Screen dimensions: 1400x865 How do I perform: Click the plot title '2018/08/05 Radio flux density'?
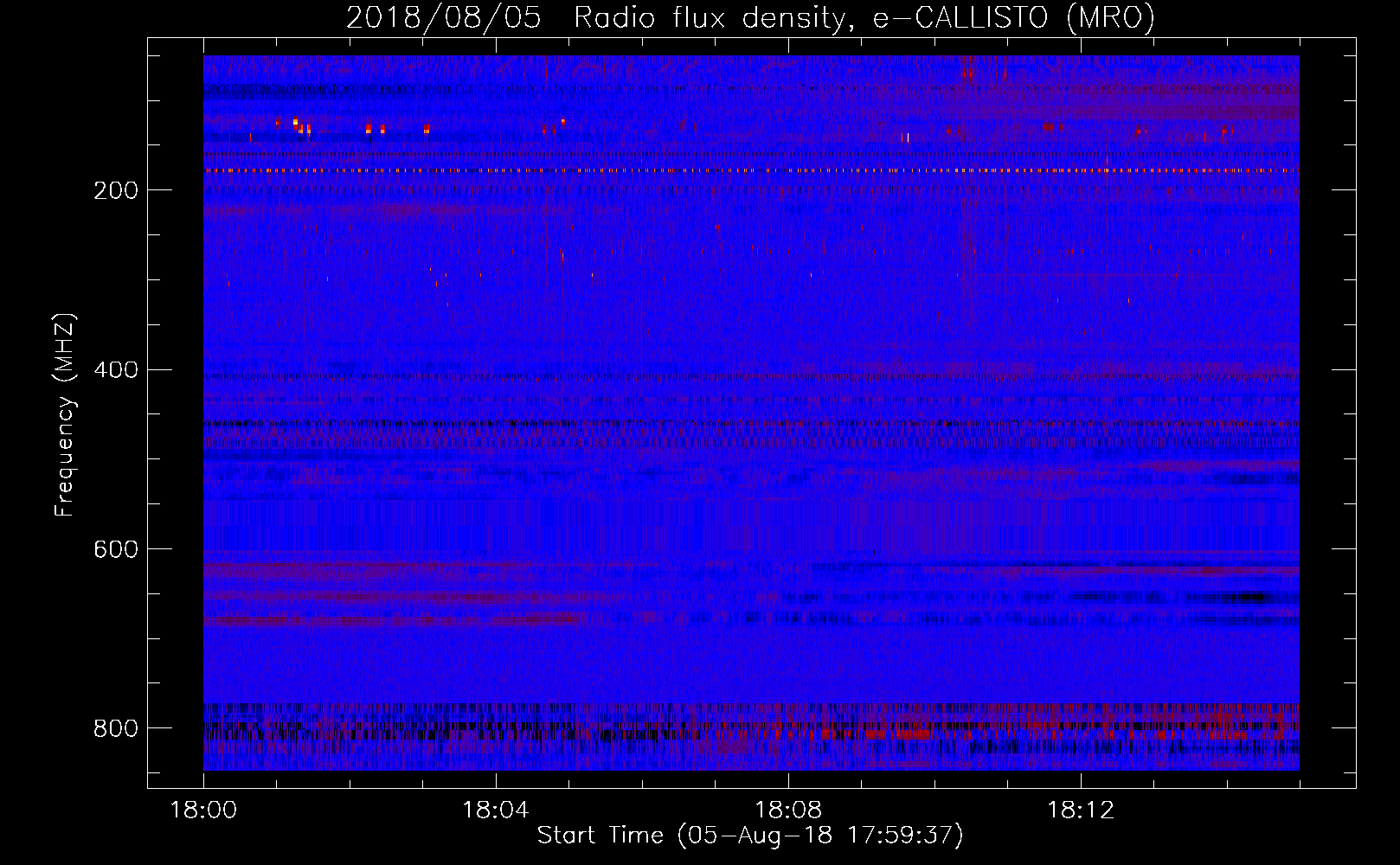(x=750, y=18)
